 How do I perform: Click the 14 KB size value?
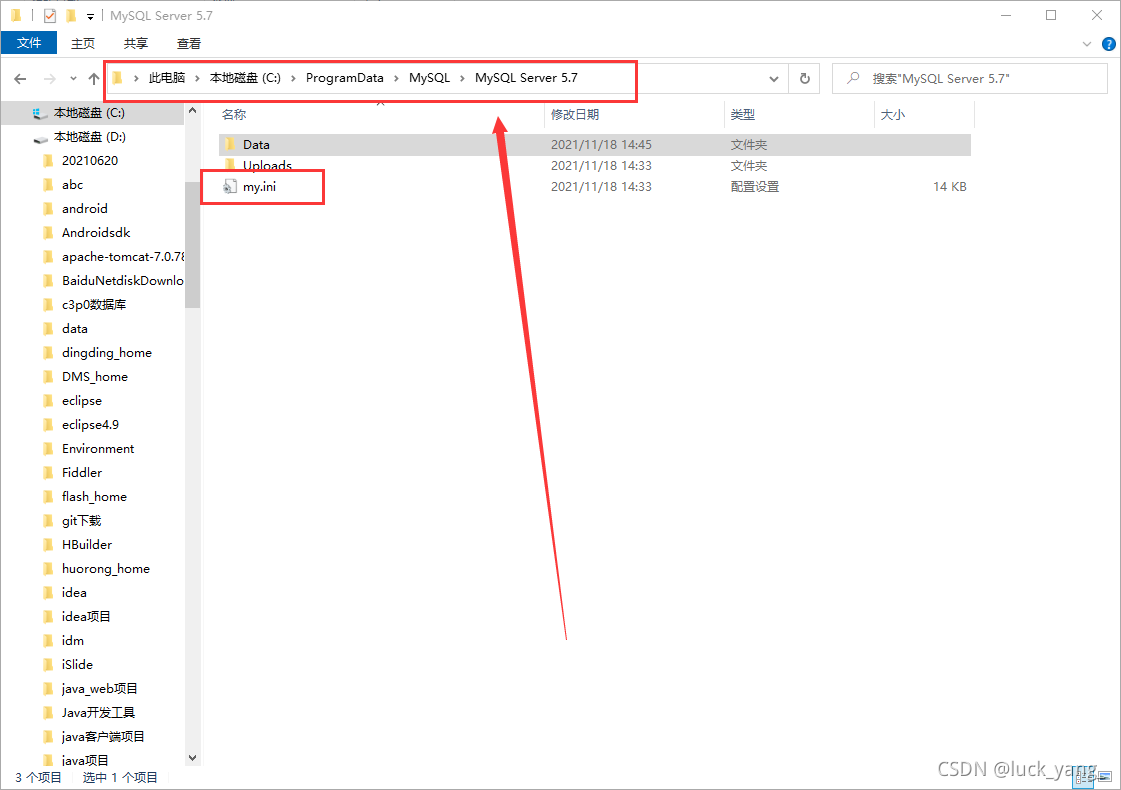pos(949,187)
